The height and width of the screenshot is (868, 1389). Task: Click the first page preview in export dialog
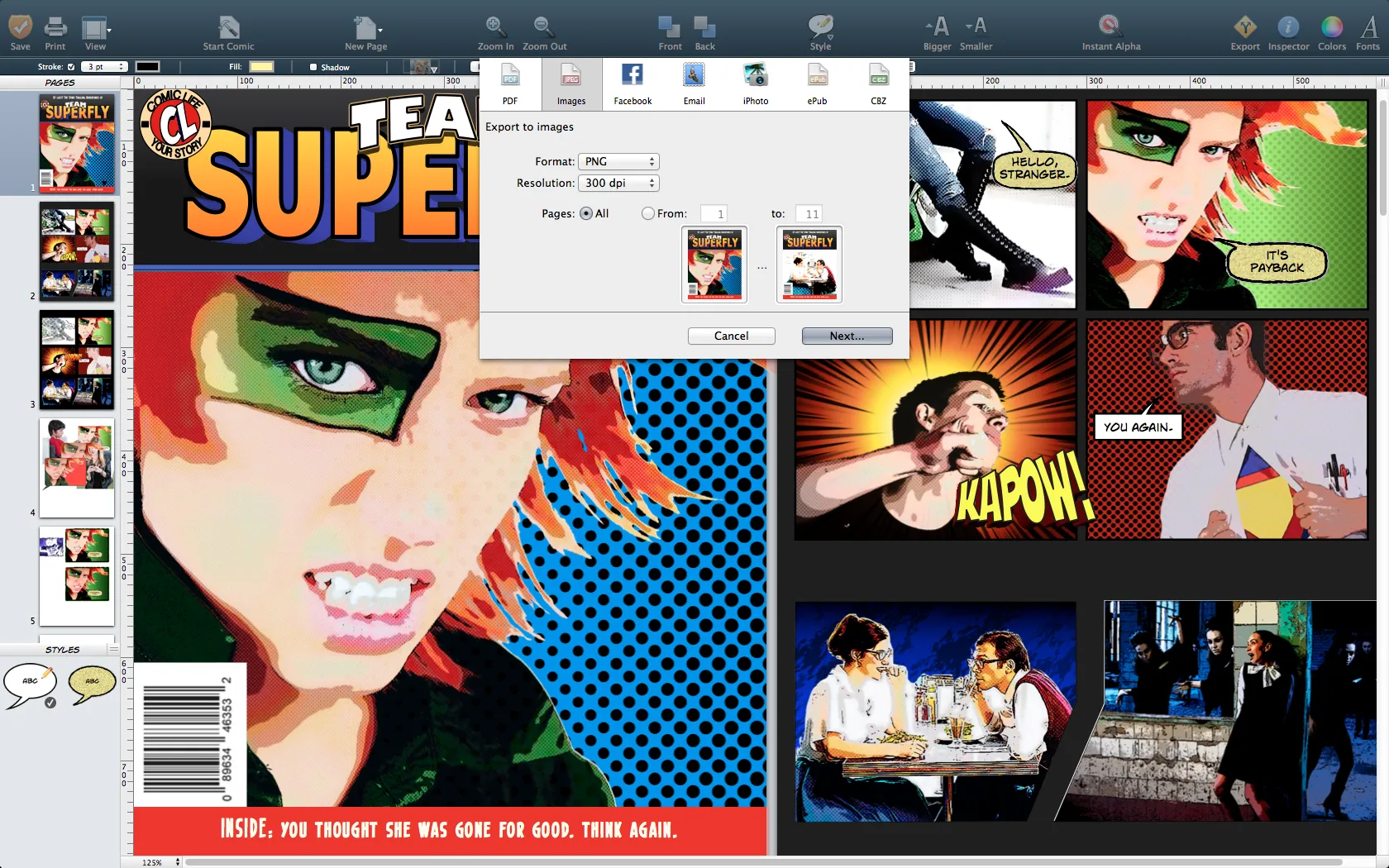click(x=714, y=265)
